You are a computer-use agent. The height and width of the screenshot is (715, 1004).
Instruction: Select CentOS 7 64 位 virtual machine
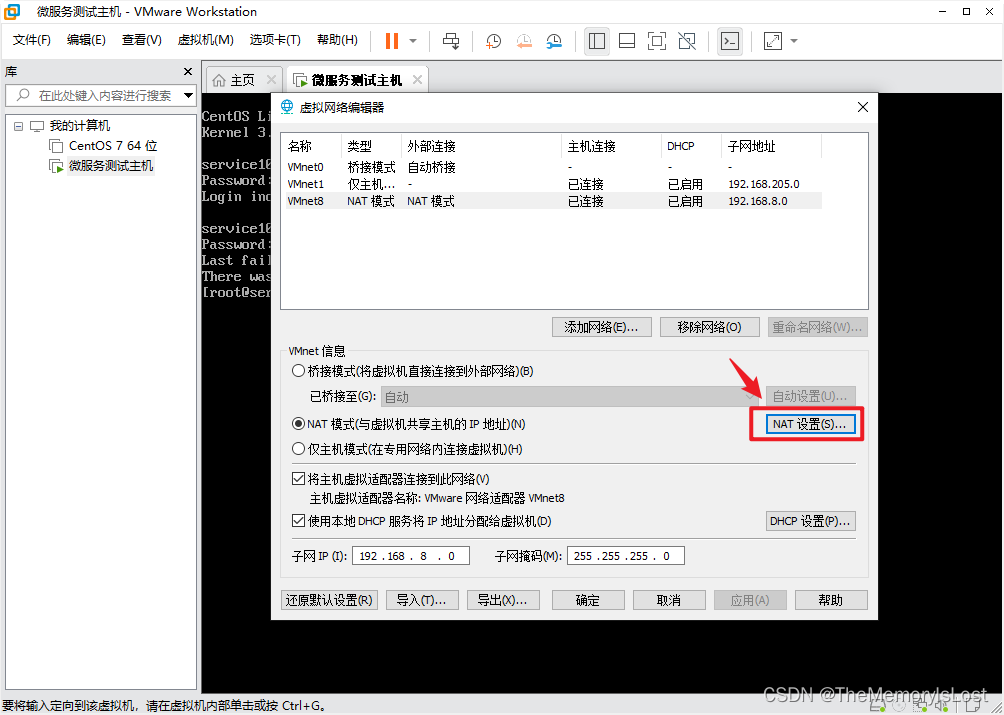coord(113,146)
